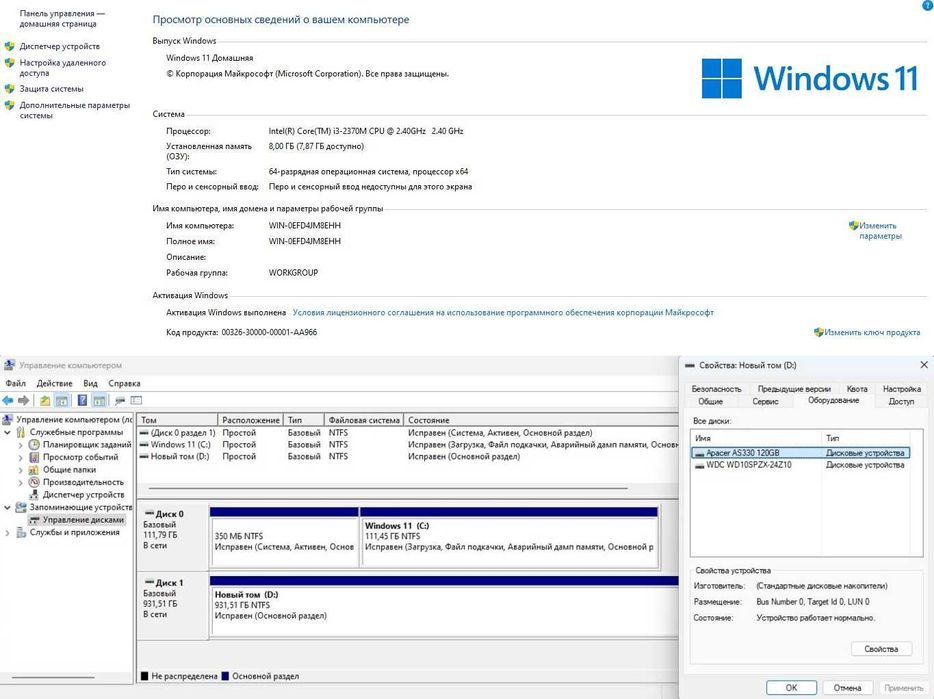Click the shield icon beside Изменить ключ продукта
The image size is (934, 699).
(819, 332)
